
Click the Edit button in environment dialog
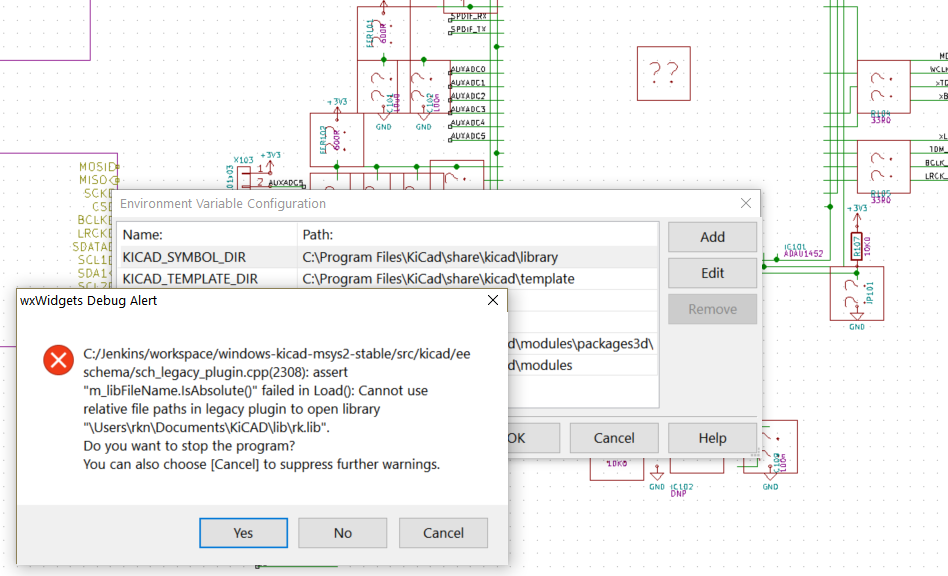click(x=712, y=273)
